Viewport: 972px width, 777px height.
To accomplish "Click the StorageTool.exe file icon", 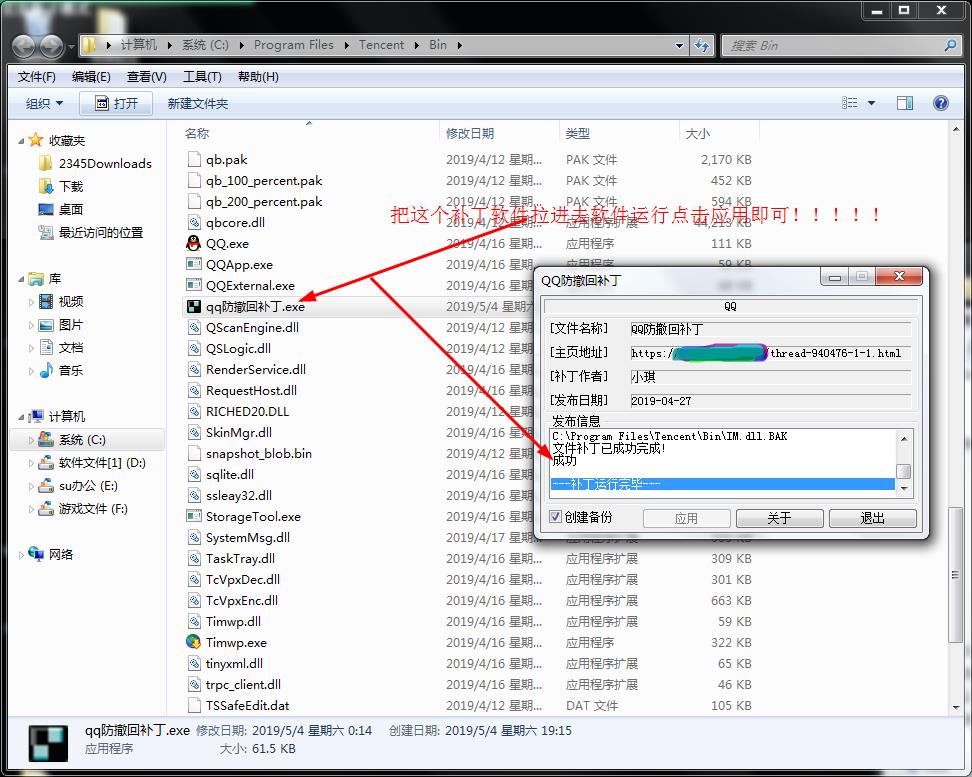I will [x=194, y=516].
